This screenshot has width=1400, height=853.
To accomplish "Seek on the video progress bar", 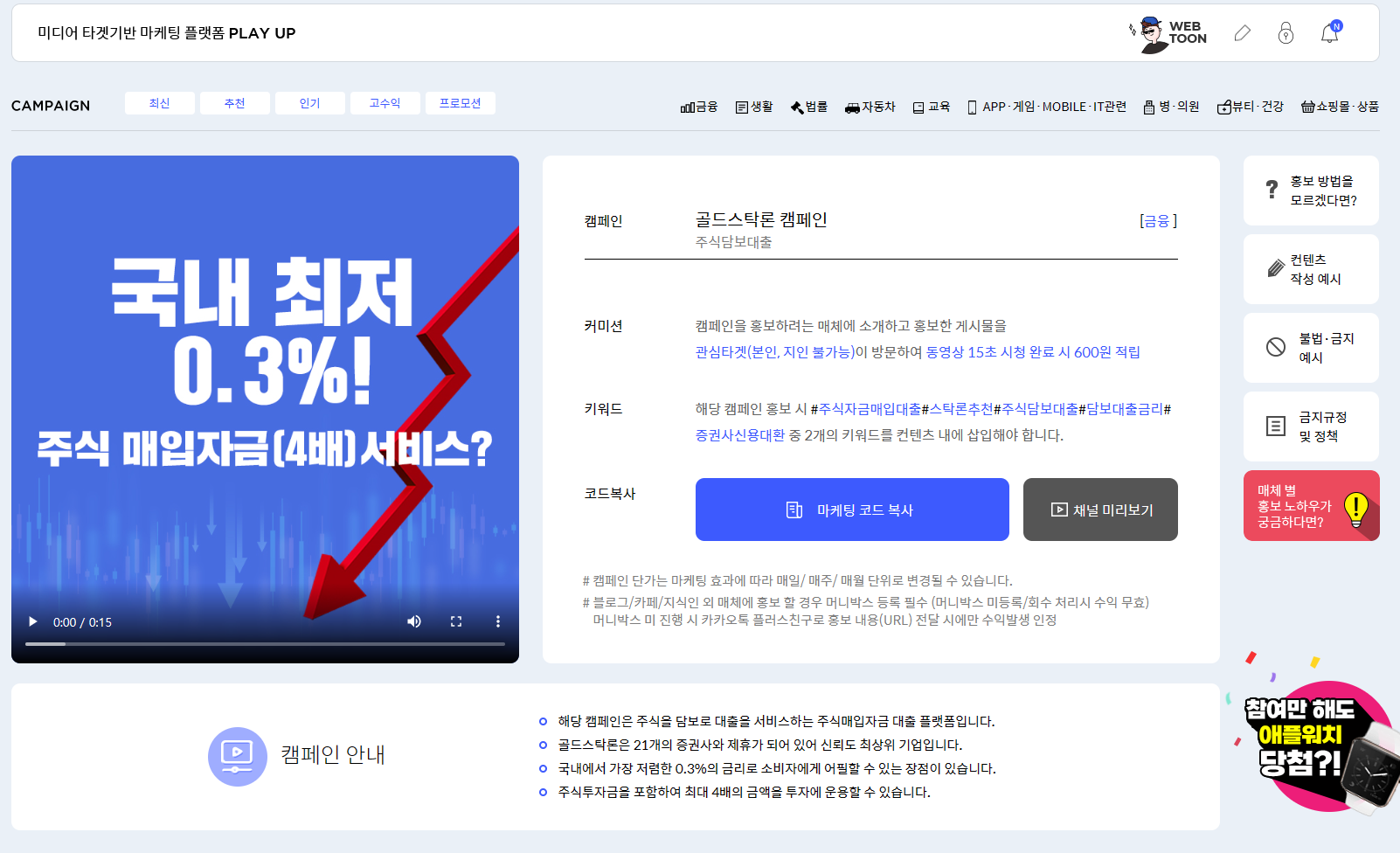I will tap(265, 644).
